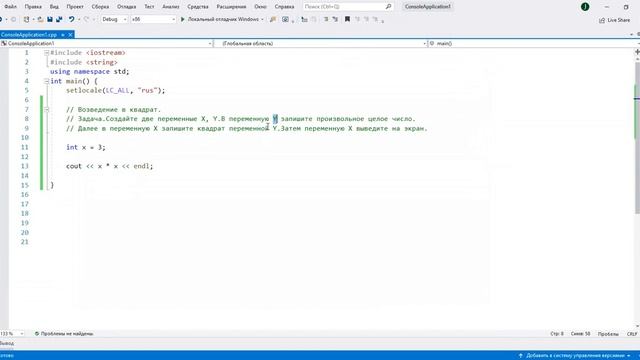Click on 'cout << x * x << endl;' line
The width and height of the screenshot is (640, 360).
pyautogui.click(x=109, y=166)
